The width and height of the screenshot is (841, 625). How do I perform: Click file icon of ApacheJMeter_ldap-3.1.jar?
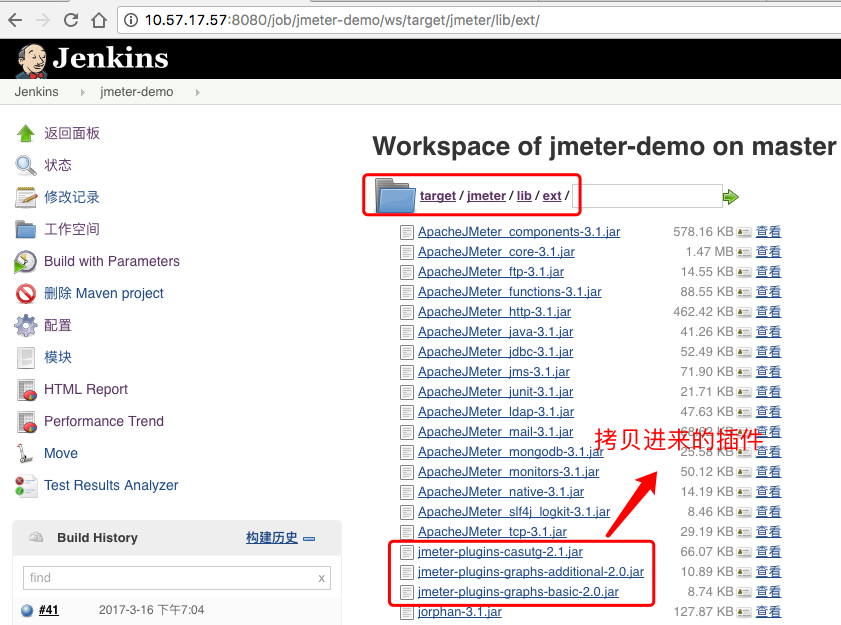click(x=407, y=413)
